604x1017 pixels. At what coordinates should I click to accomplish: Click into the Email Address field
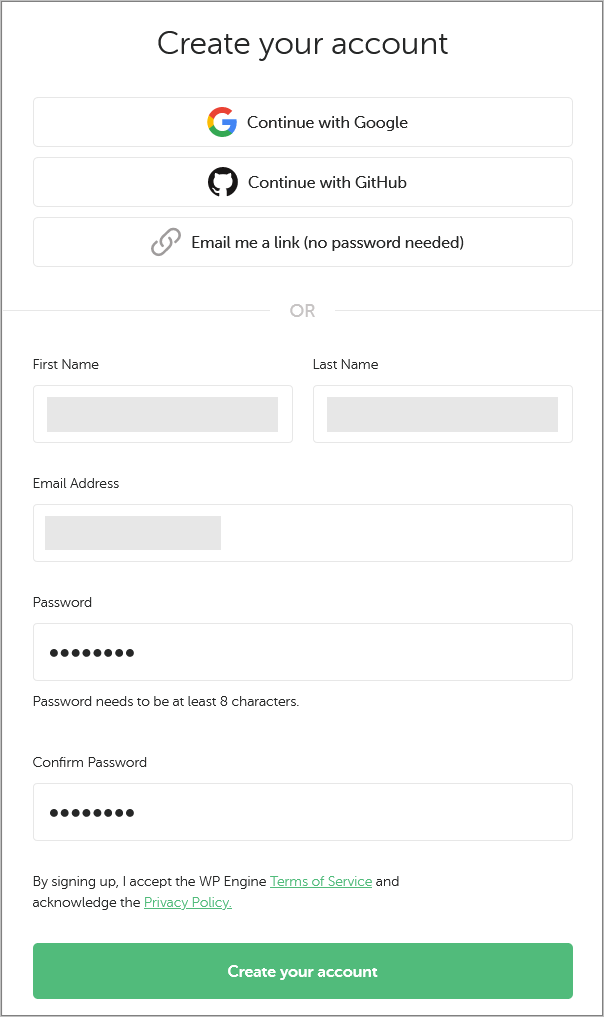click(x=303, y=533)
